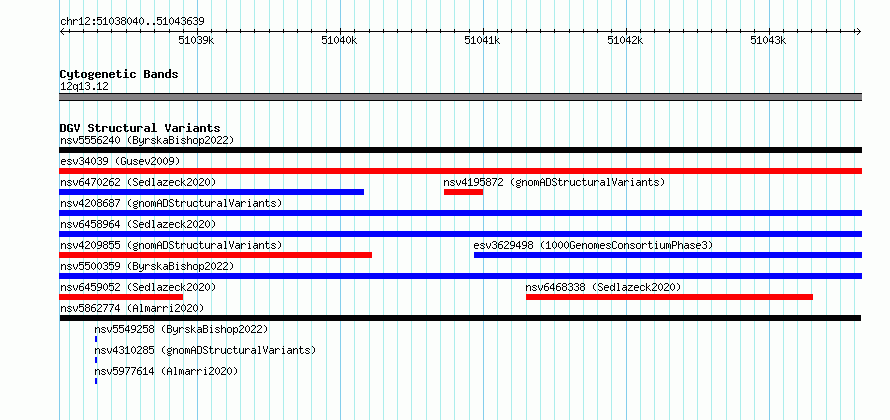Click the nsv4209855 red variant bar
Image resolution: width=890 pixels, height=420 pixels.
tap(215, 255)
